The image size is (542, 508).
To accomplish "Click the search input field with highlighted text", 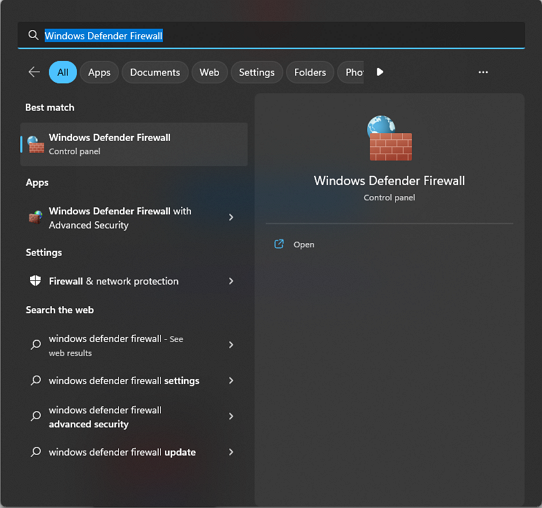I will tap(271, 35).
